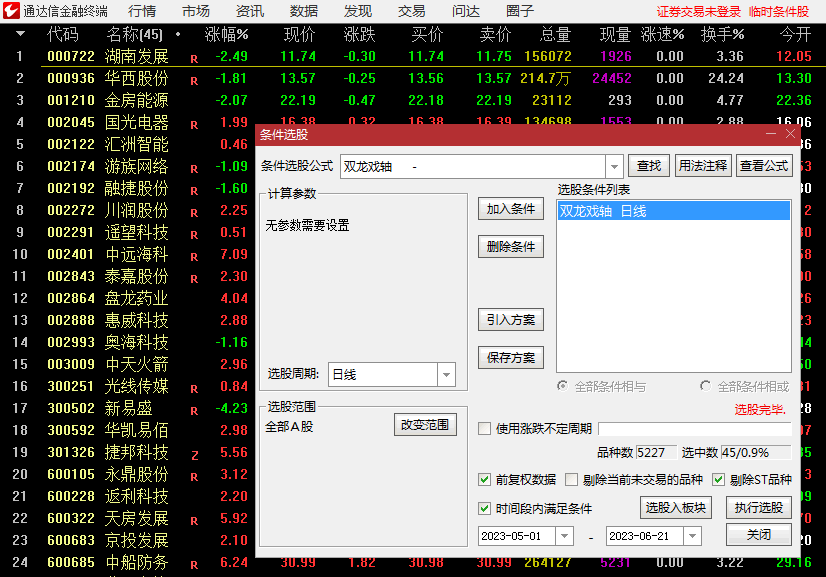Click 临时条件股 link
Viewport: 826px width, 577px height.
pos(779,12)
